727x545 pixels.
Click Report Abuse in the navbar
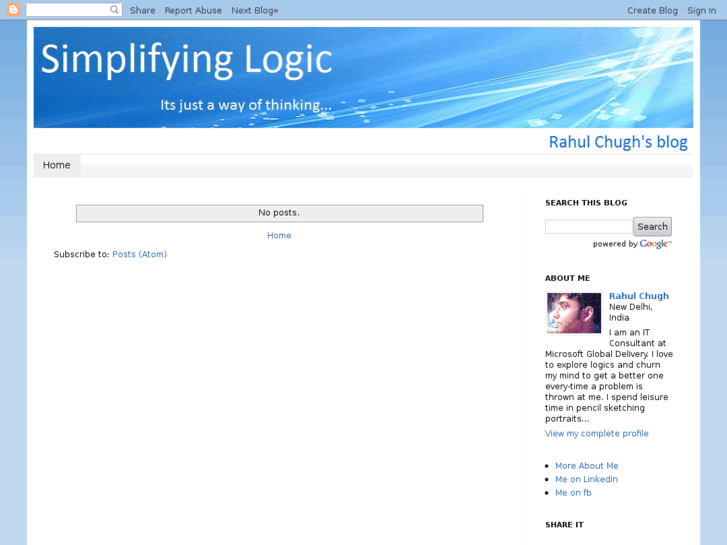point(193,10)
